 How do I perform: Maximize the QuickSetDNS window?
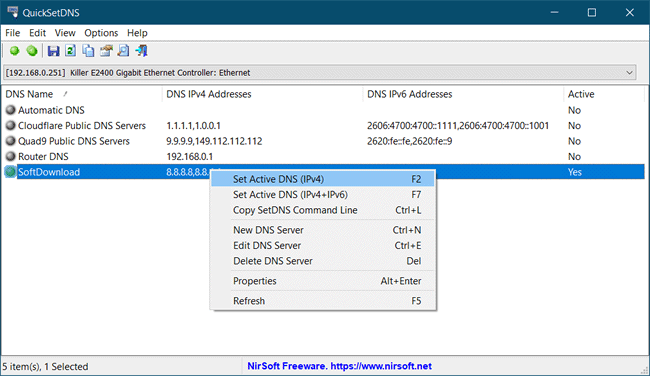point(592,12)
